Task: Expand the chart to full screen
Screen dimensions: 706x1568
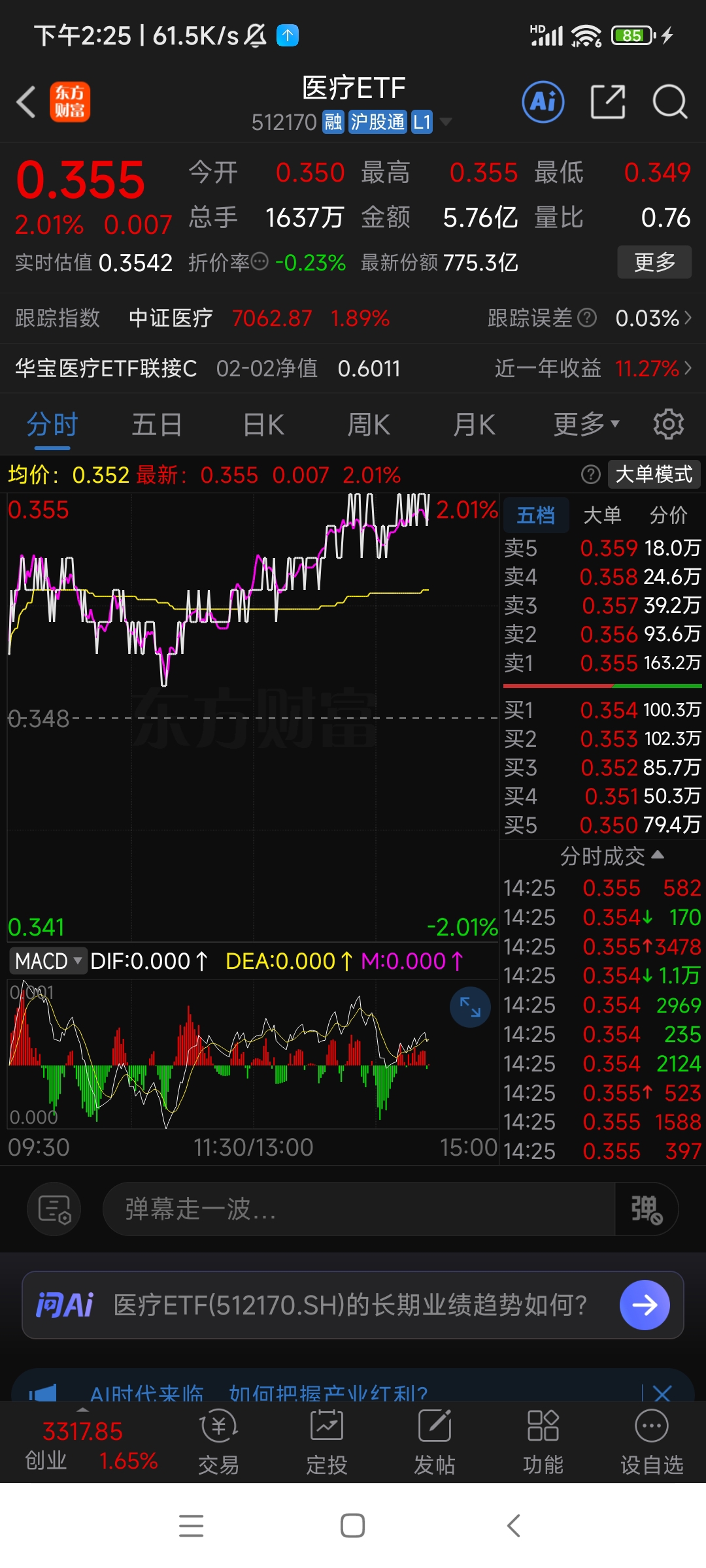Action: (x=470, y=1007)
